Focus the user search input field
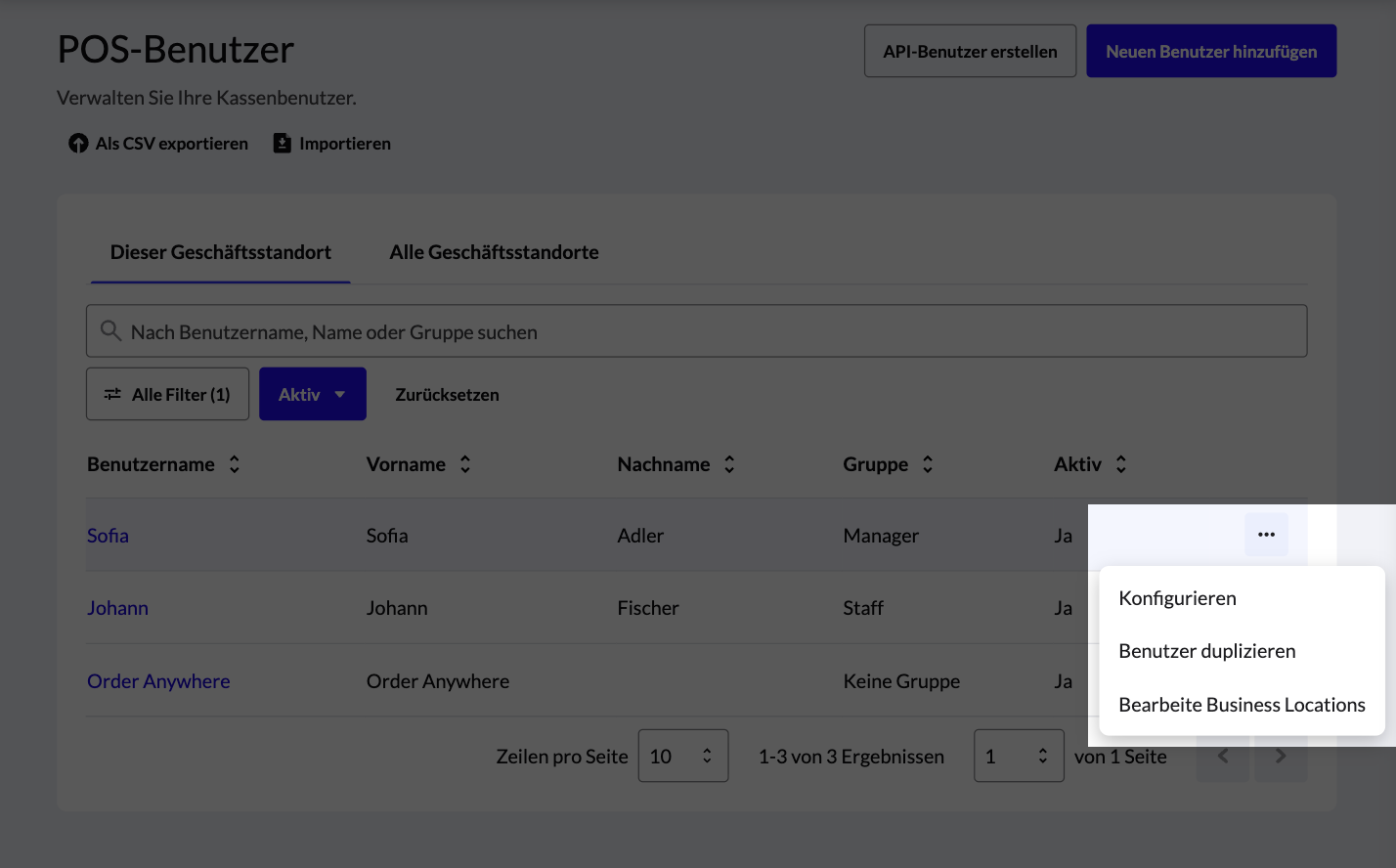Image resolution: width=1396 pixels, height=868 pixels. 696,331
